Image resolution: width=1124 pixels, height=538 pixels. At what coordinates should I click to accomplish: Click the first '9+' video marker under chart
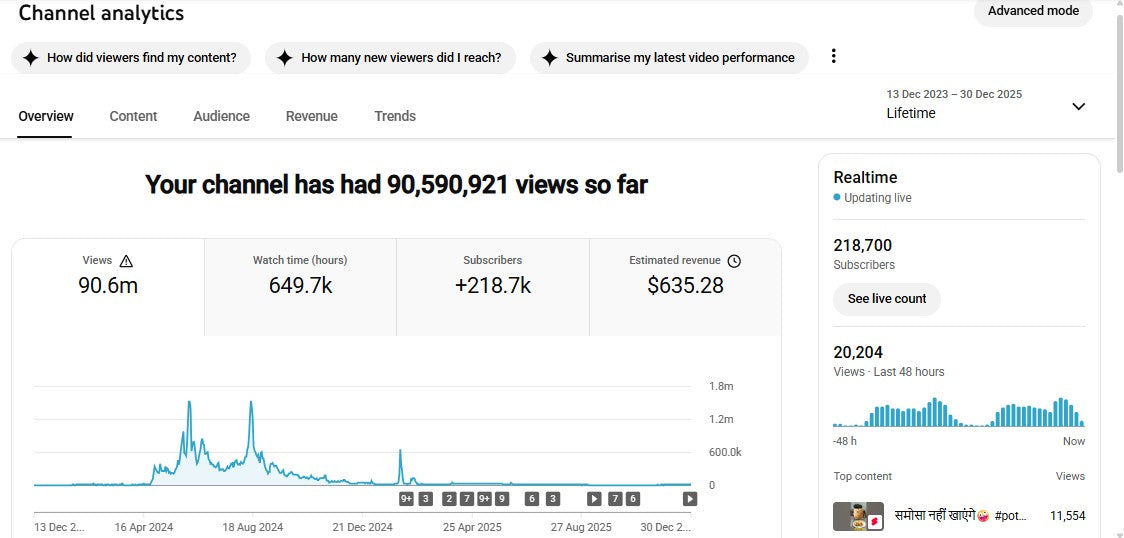click(x=407, y=498)
